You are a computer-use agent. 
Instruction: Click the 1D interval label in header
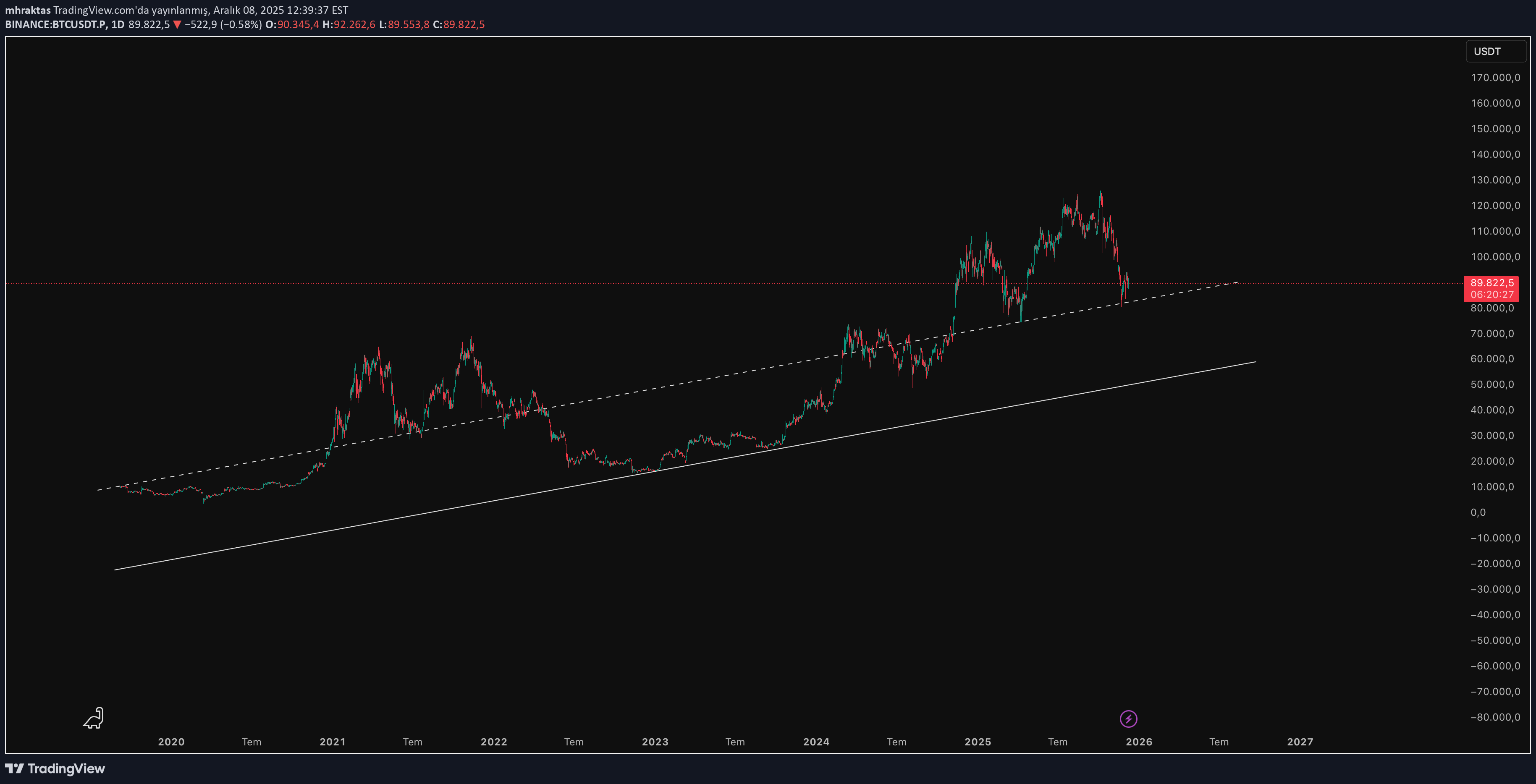coord(118,24)
